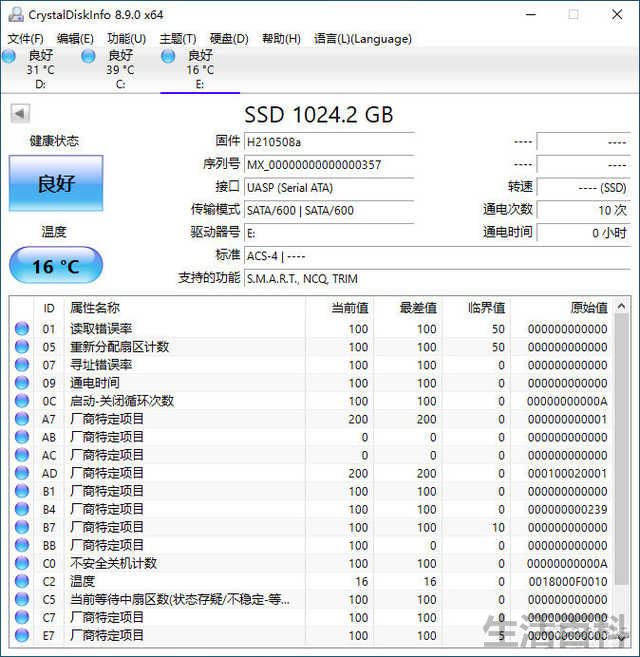The height and width of the screenshot is (657, 640).
Task: Click the interface field UASP (Serial ATA)
Action: [x=329, y=187]
